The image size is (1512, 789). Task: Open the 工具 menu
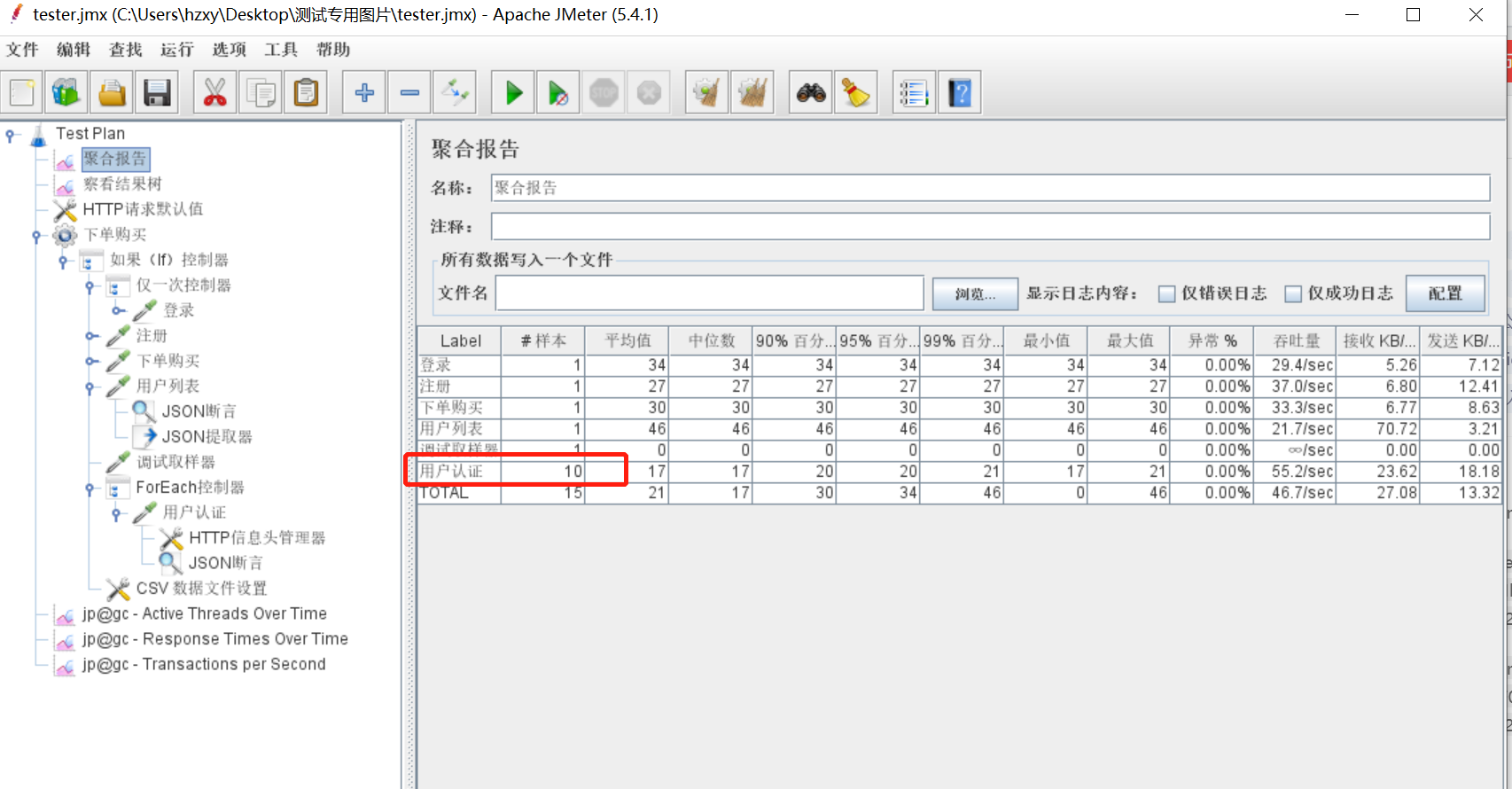coord(281,50)
